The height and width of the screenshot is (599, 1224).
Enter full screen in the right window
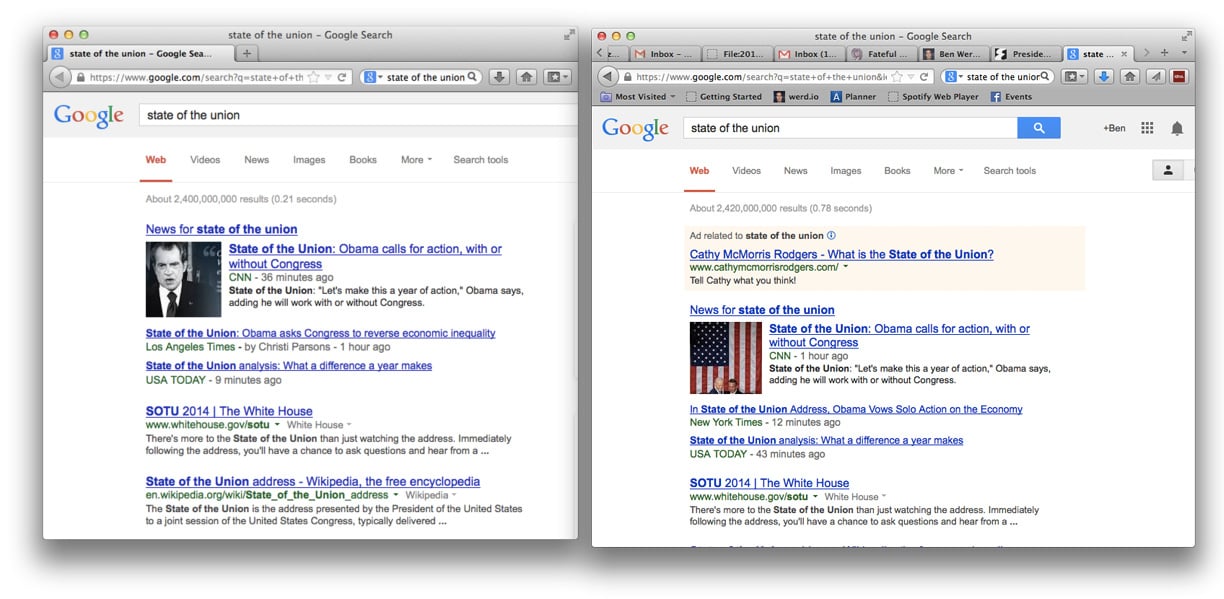click(1186, 35)
